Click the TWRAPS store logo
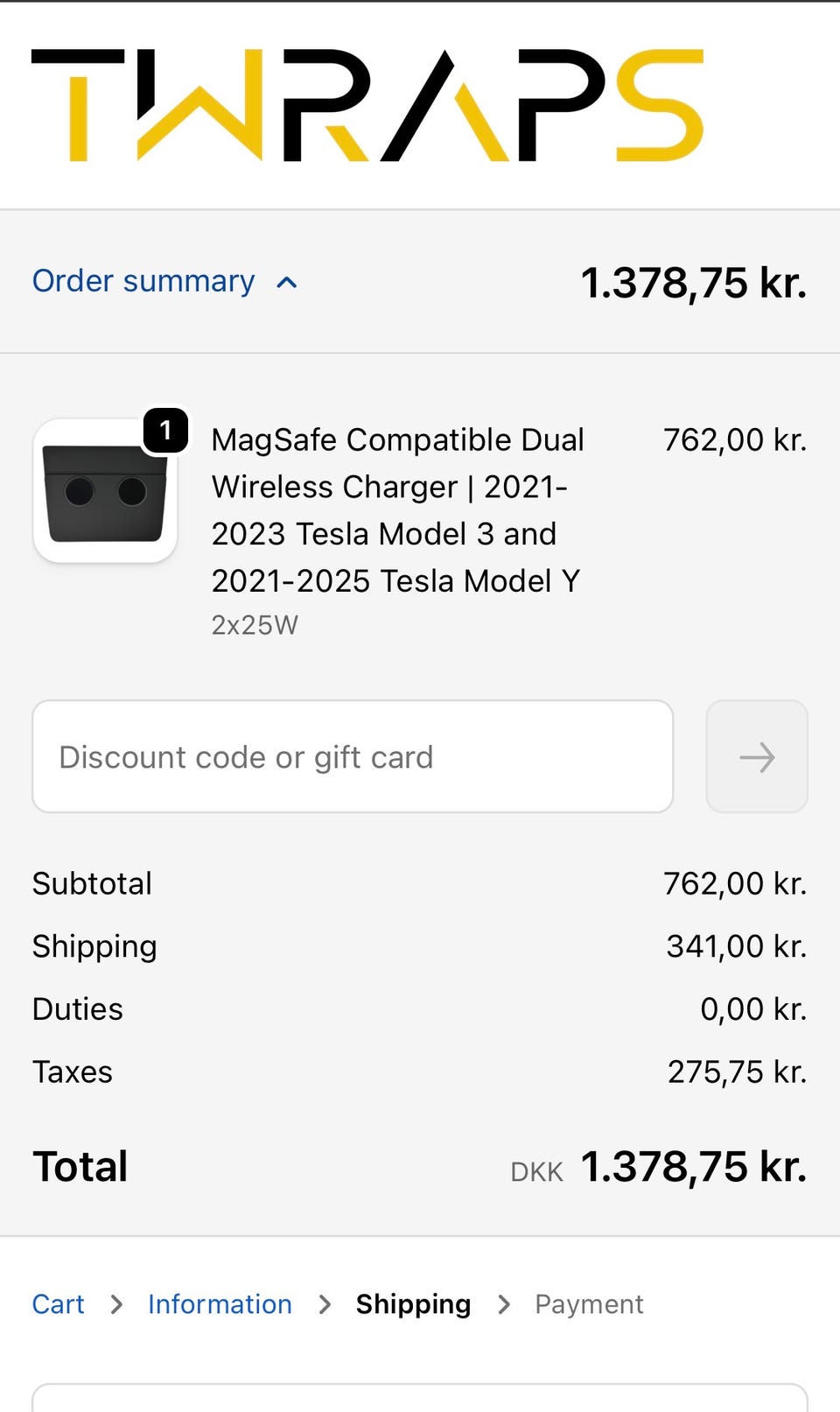 click(367, 105)
